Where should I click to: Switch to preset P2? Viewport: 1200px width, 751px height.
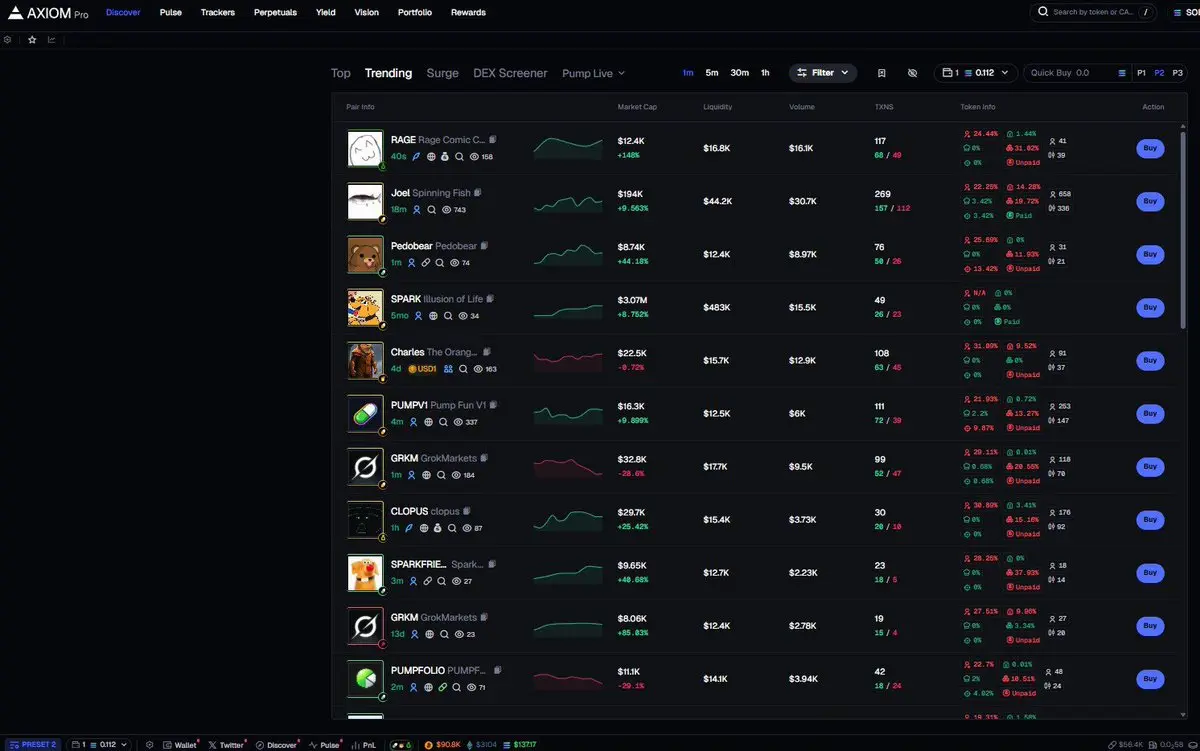[x=1159, y=73]
